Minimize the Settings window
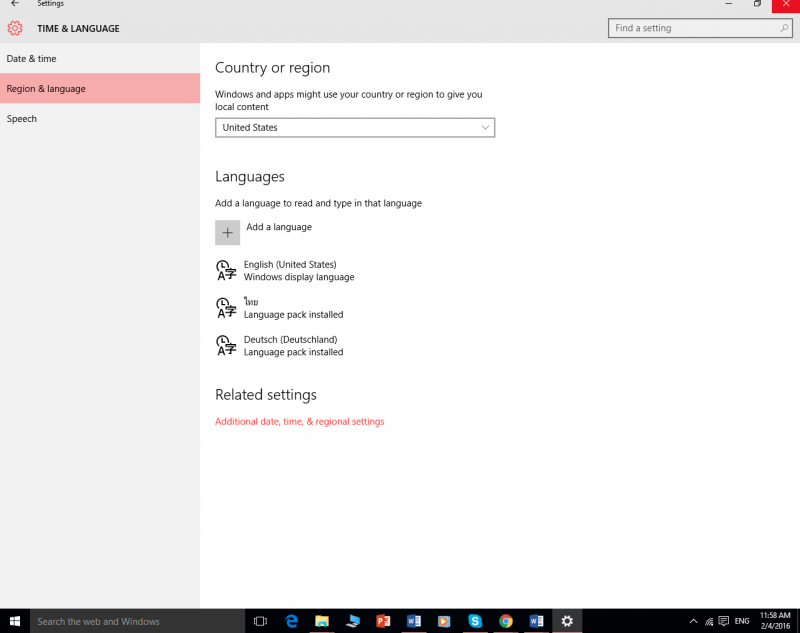The height and width of the screenshot is (633, 800). point(729,4)
